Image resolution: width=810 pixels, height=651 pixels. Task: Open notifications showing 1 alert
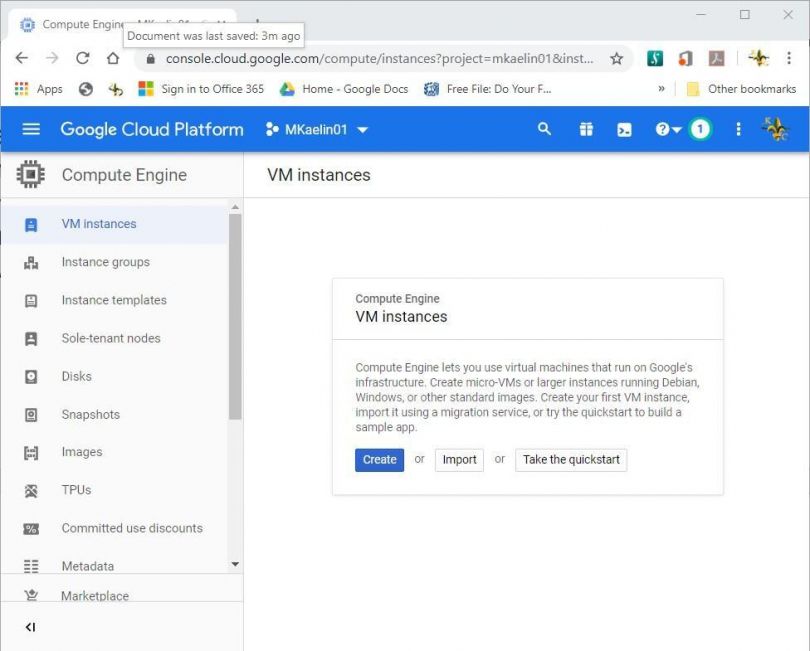(700, 129)
